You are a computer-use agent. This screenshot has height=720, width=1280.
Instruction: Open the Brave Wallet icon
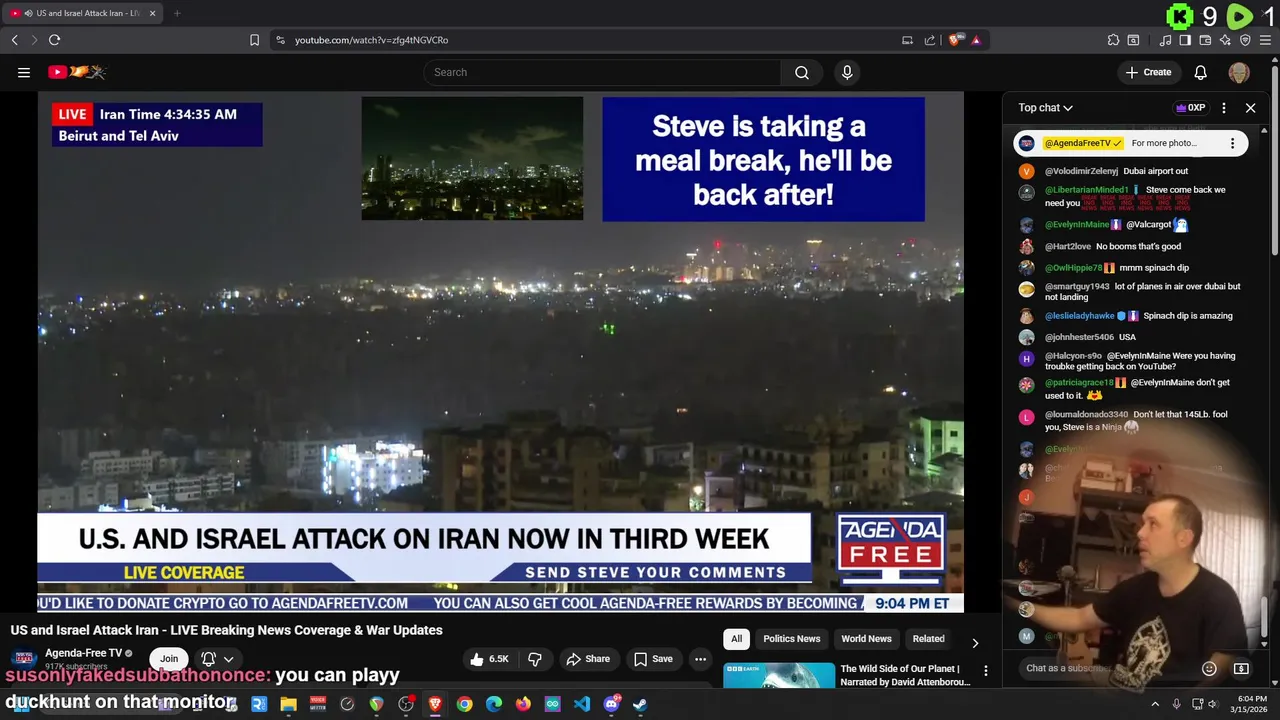tap(1205, 40)
